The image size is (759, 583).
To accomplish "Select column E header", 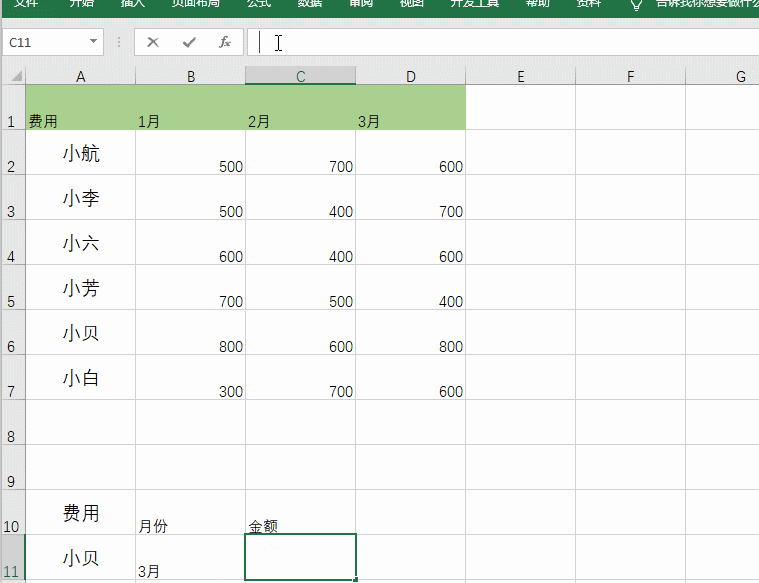I will 520,77.
